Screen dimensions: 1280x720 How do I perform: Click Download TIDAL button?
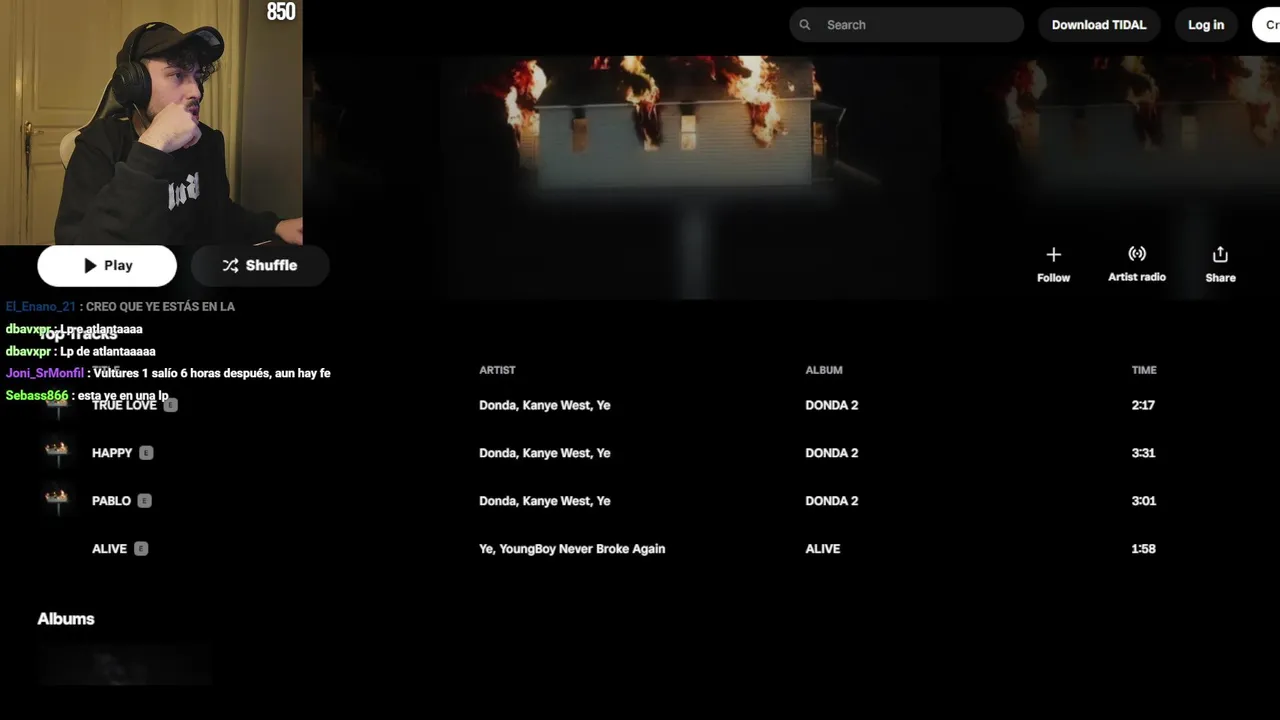coord(1099,25)
